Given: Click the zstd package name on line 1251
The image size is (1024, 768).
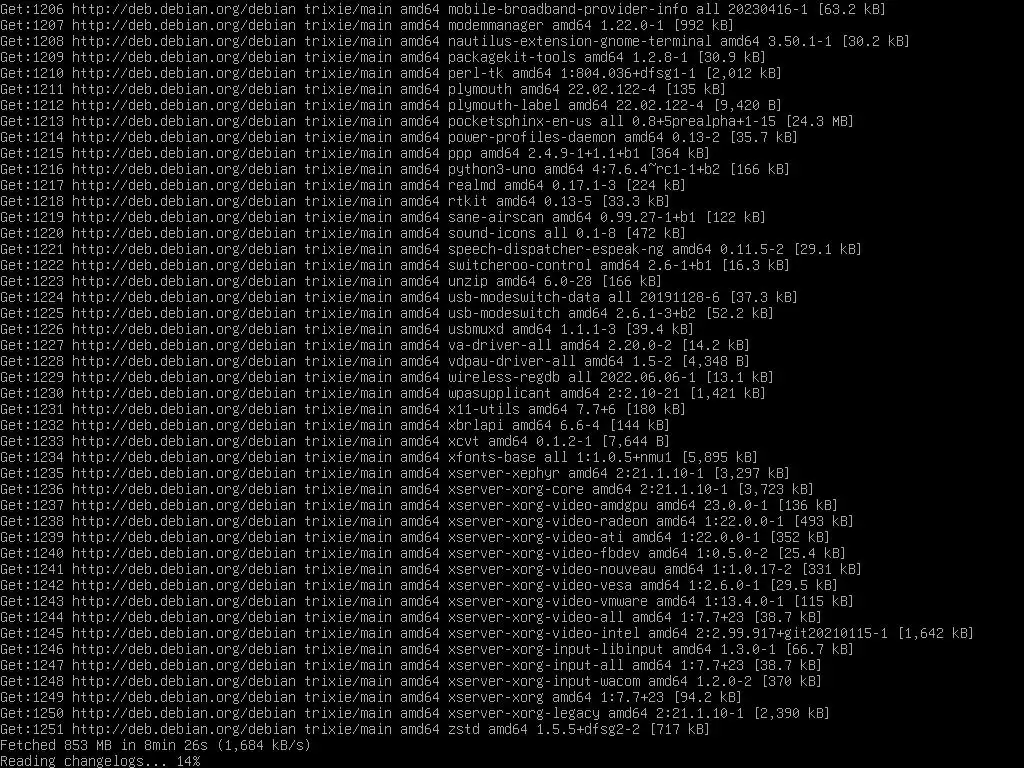Looking at the screenshot, I should pos(463,729).
